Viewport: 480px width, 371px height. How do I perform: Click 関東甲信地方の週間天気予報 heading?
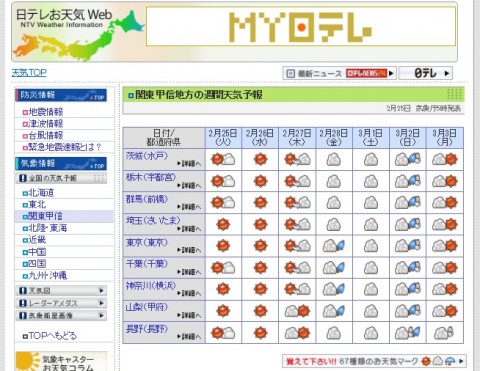coord(199,95)
